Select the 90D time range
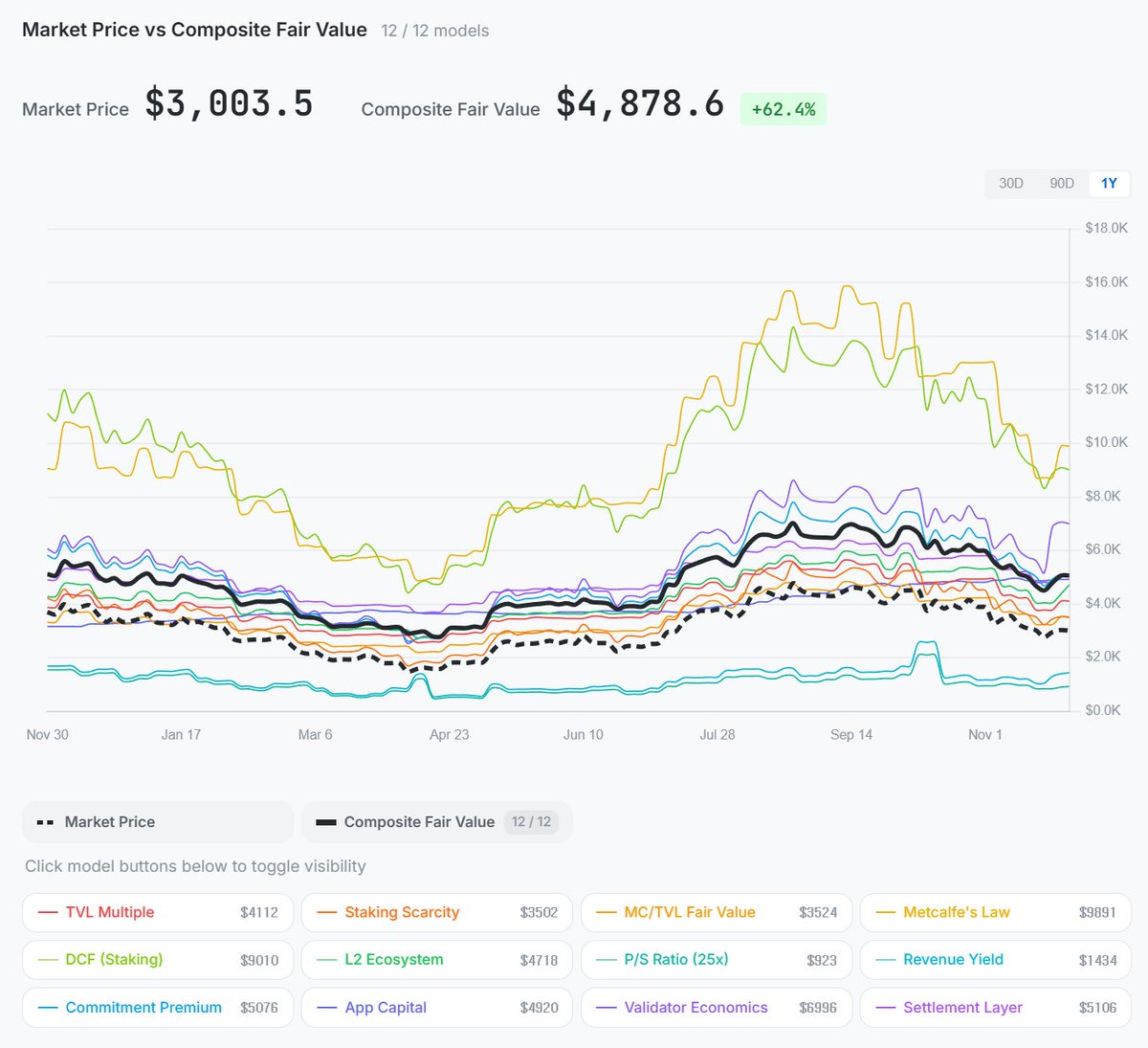Viewport: 1148px width, 1048px height. point(1061,184)
